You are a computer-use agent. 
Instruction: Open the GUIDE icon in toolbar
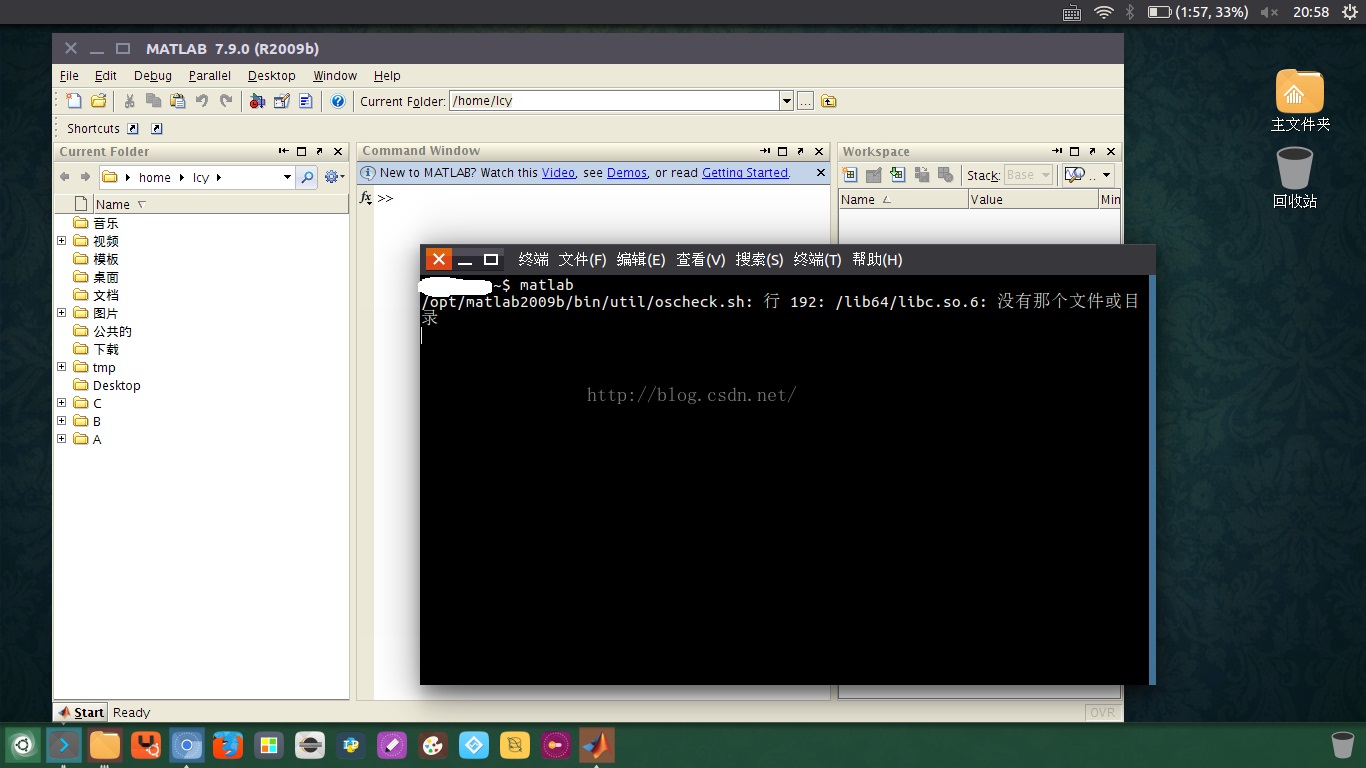click(x=281, y=101)
